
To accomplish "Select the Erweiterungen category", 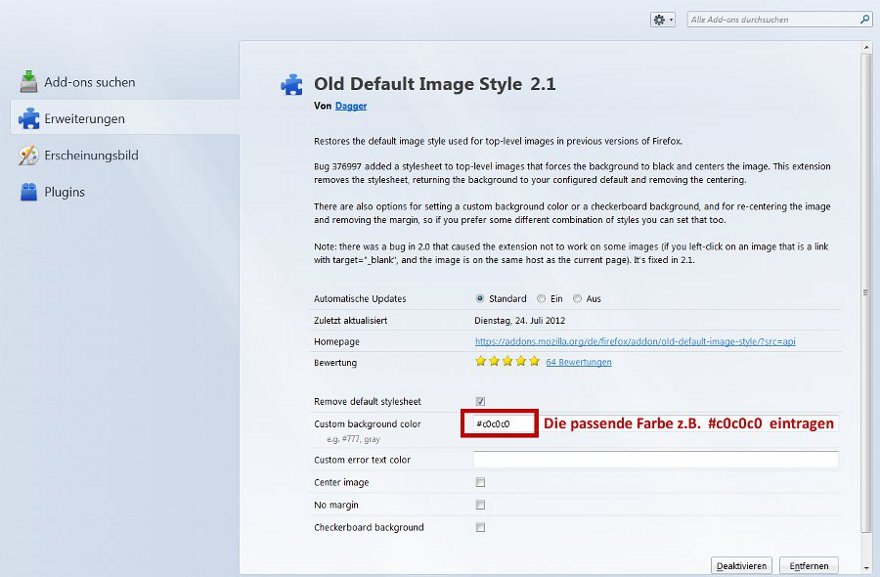I will 125,117.
